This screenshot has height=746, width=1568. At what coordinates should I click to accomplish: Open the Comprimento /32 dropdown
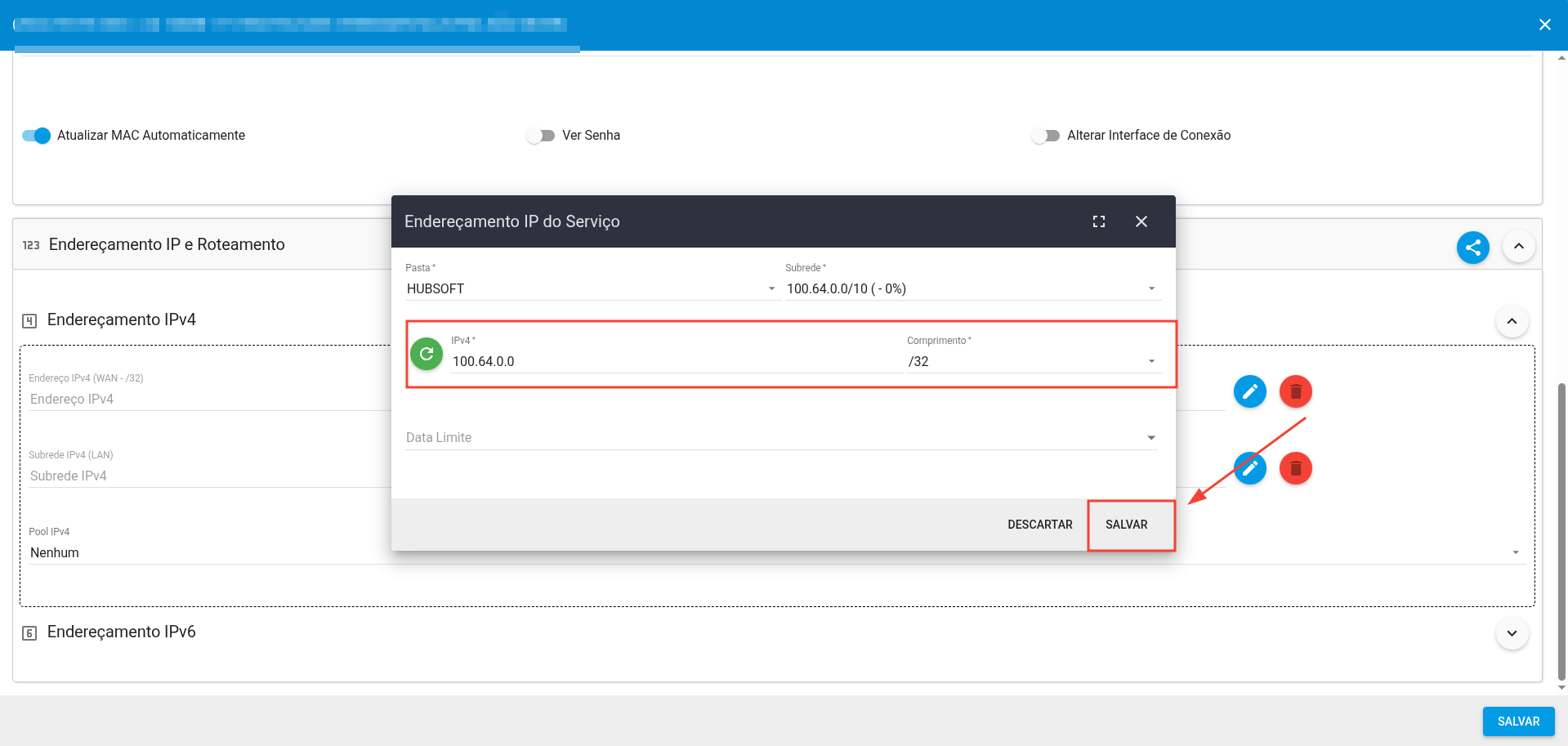click(x=1033, y=361)
